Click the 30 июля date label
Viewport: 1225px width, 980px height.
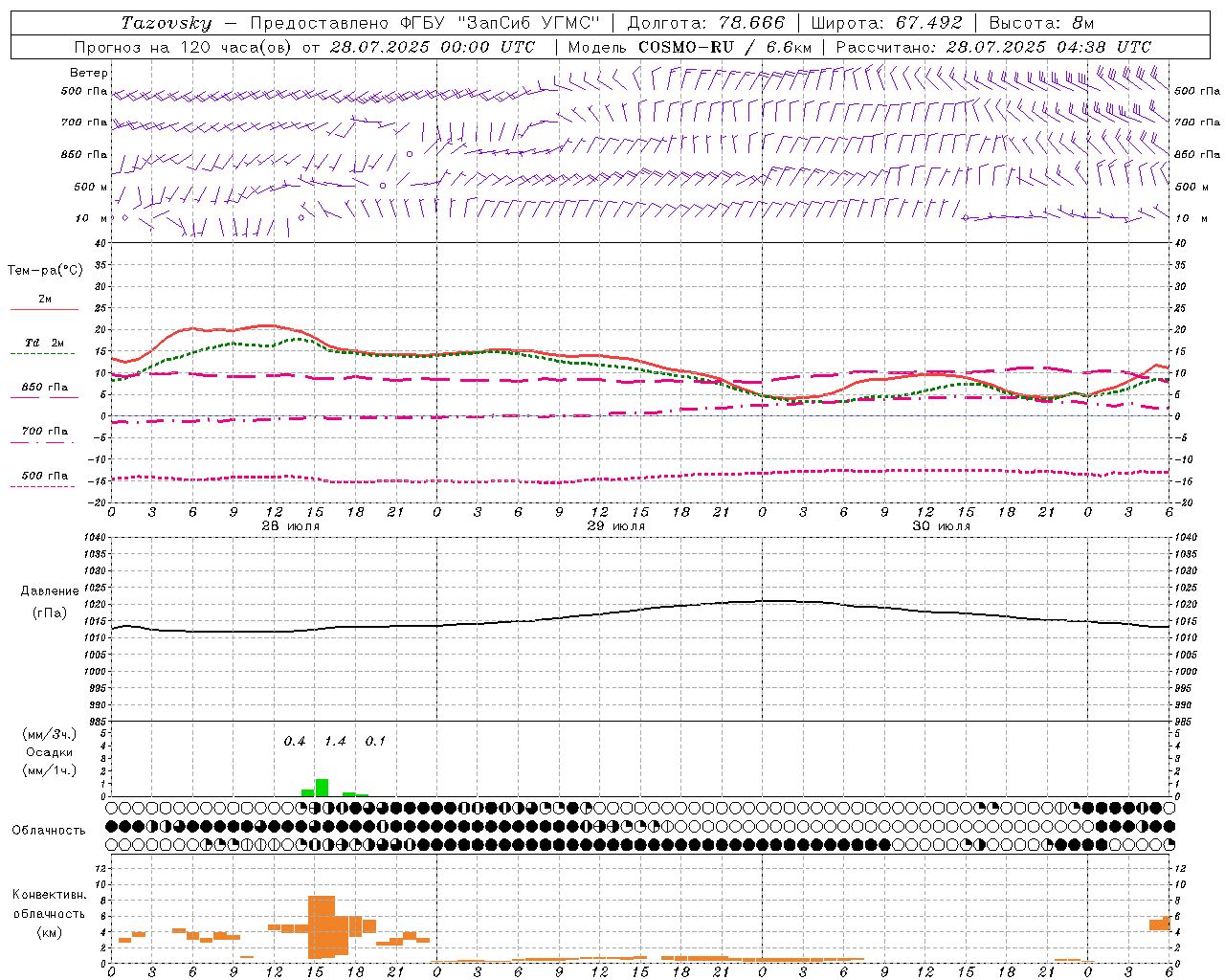coord(941,526)
